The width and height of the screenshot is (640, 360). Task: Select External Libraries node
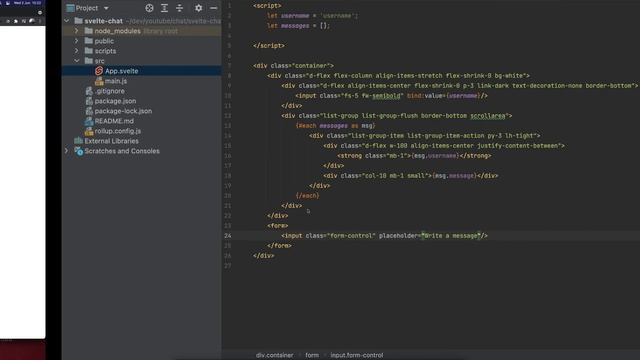(x=111, y=141)
